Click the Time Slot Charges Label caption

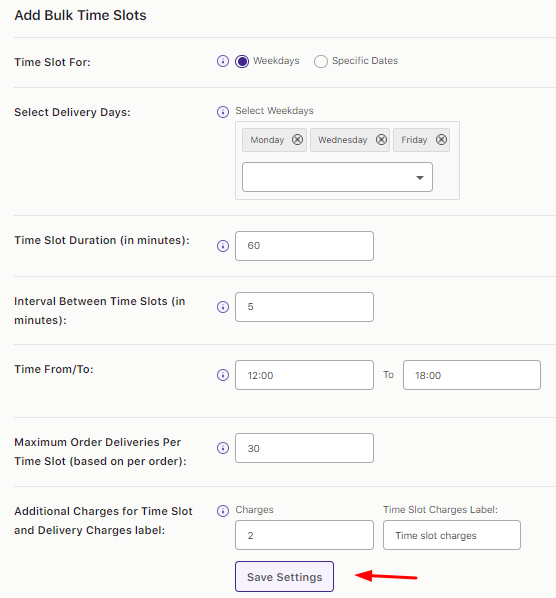tap(440, 510)
